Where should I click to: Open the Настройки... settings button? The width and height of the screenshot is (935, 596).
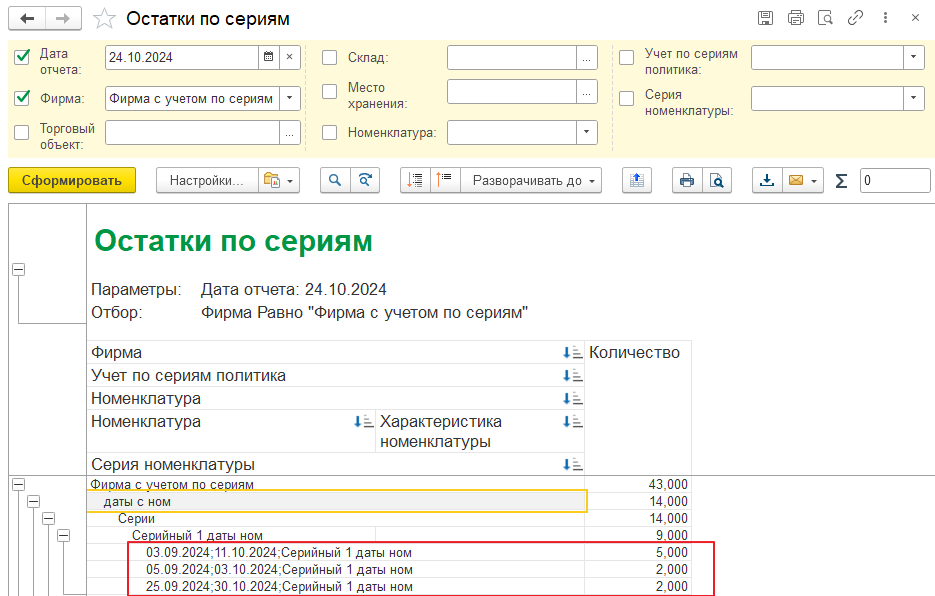pyautogui.click(x=206, y=180)
